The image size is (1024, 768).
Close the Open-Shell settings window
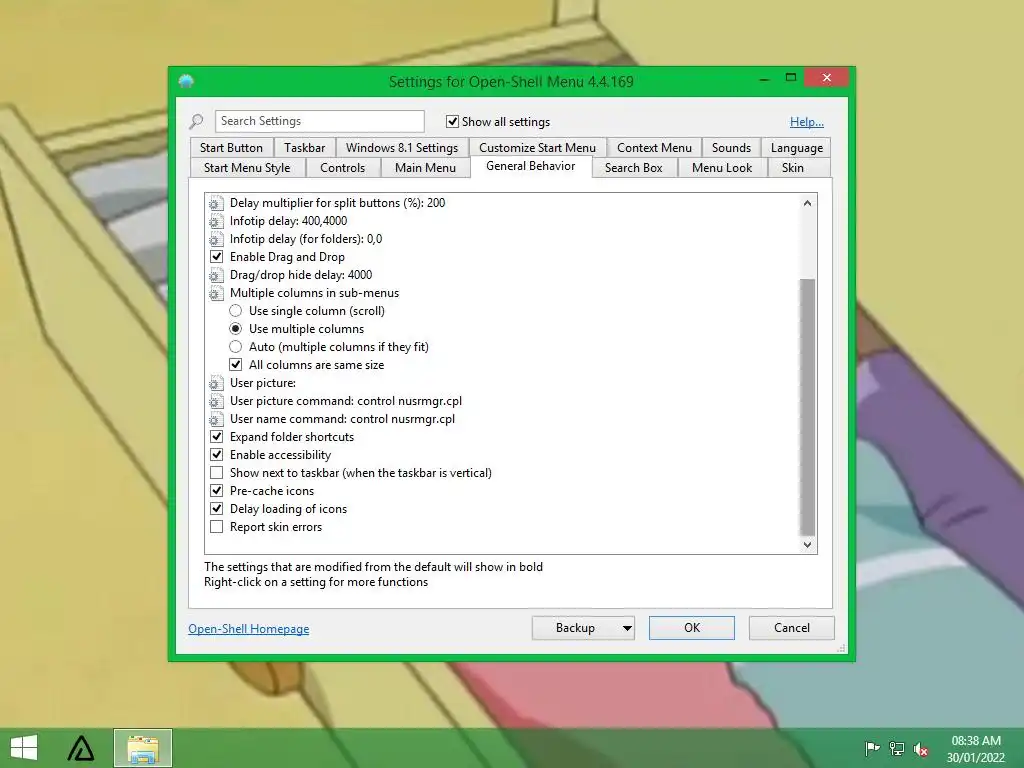pyautogui.click(x=827, y=78)
